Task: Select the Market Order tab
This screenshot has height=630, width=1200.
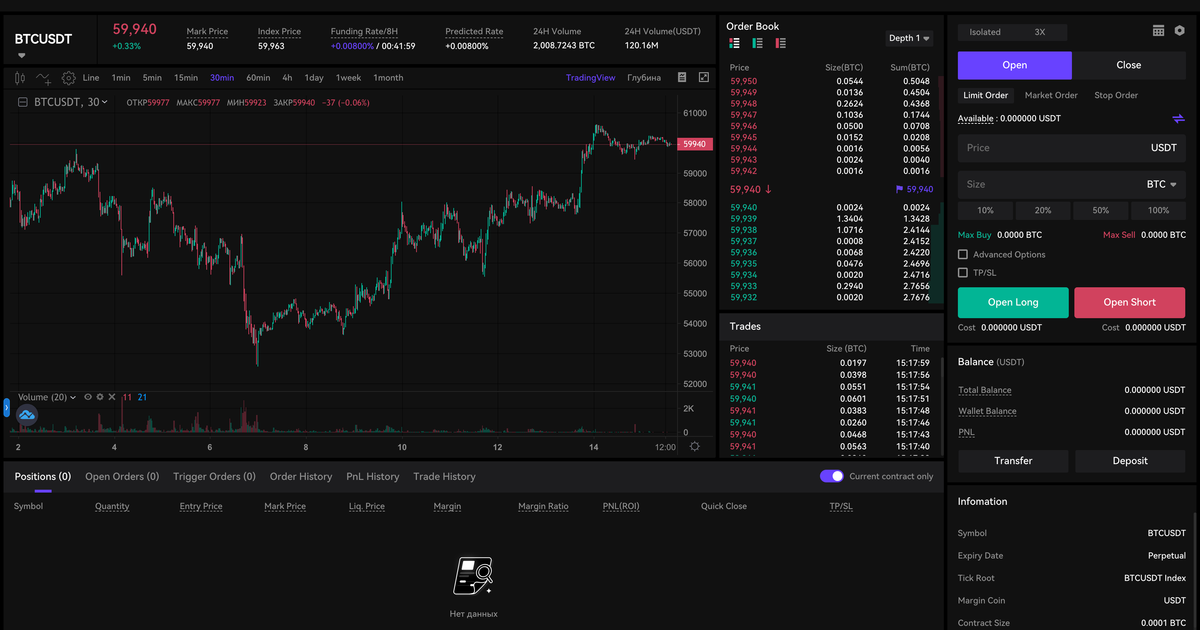Action: [1051, 95]
